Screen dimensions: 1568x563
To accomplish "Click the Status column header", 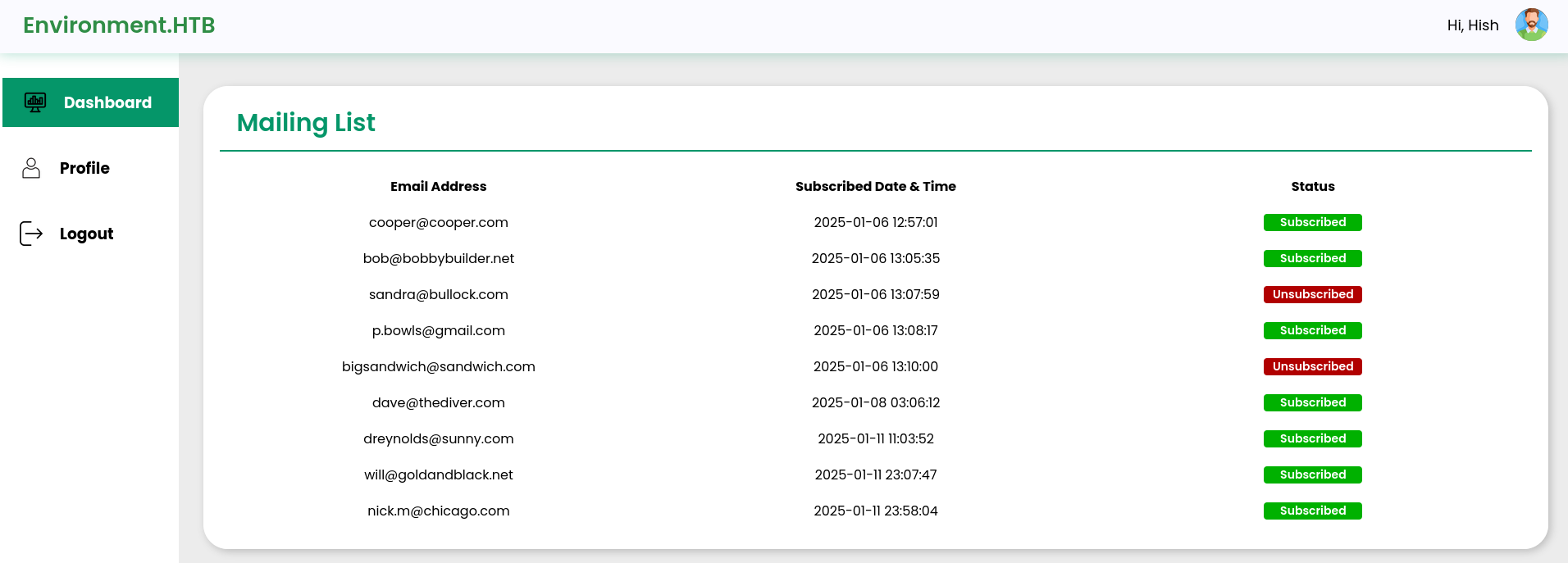I will (x=1312, y=186).
